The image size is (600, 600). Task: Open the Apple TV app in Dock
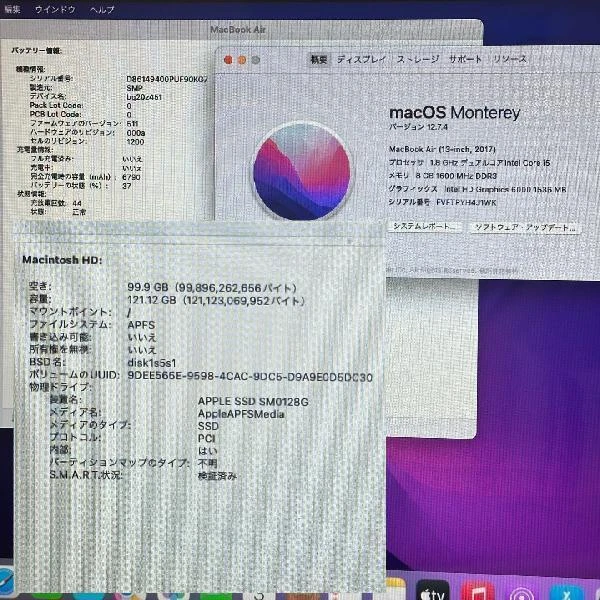[x=432, y=591]
